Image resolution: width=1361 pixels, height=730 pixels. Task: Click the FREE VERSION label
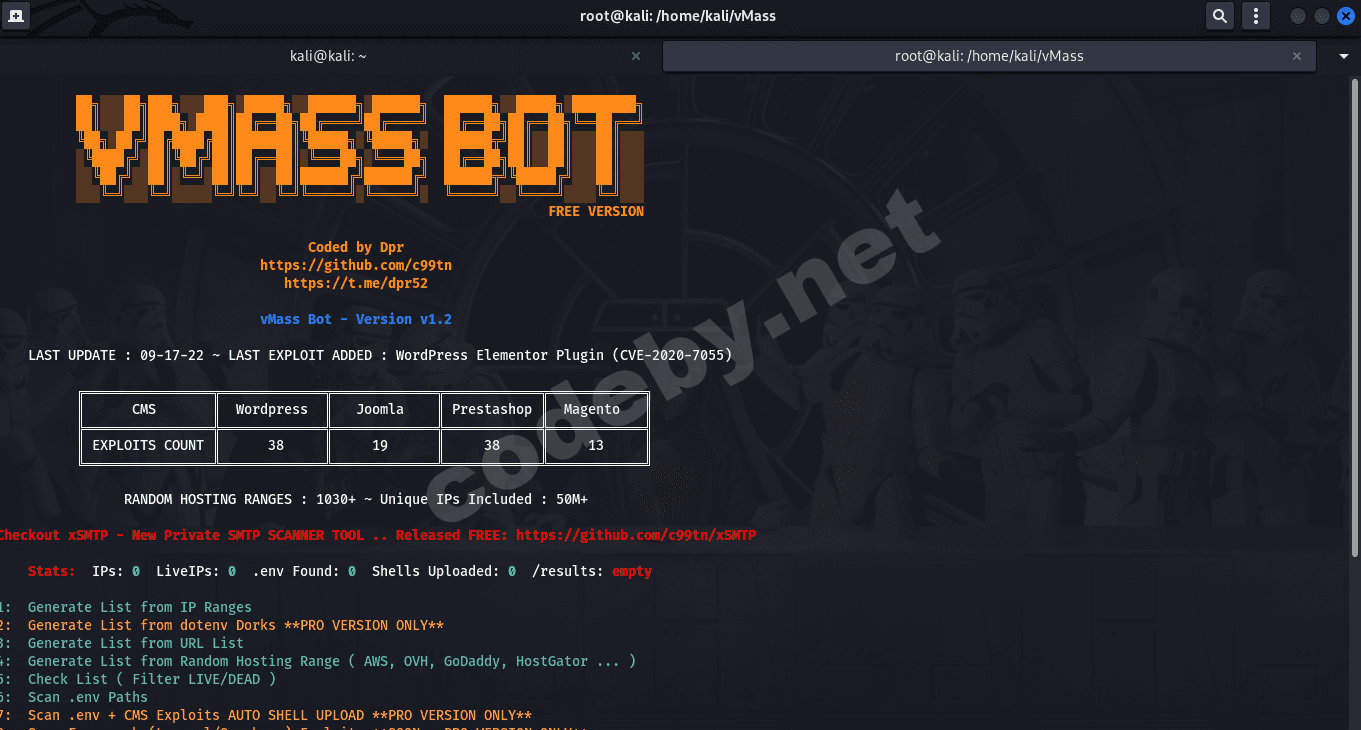[596, 211]
